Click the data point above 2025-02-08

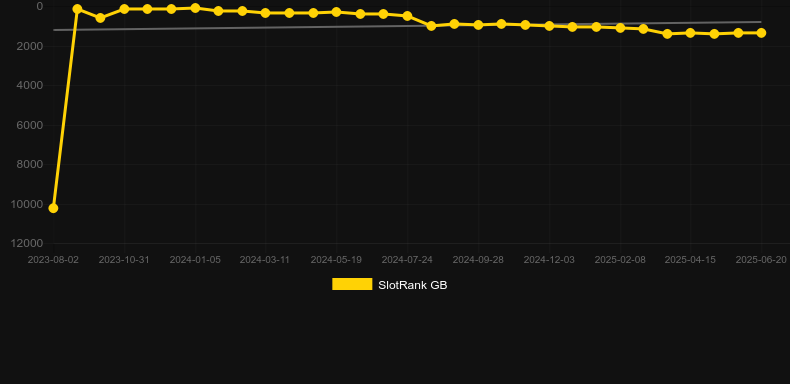tap(620, 28)
